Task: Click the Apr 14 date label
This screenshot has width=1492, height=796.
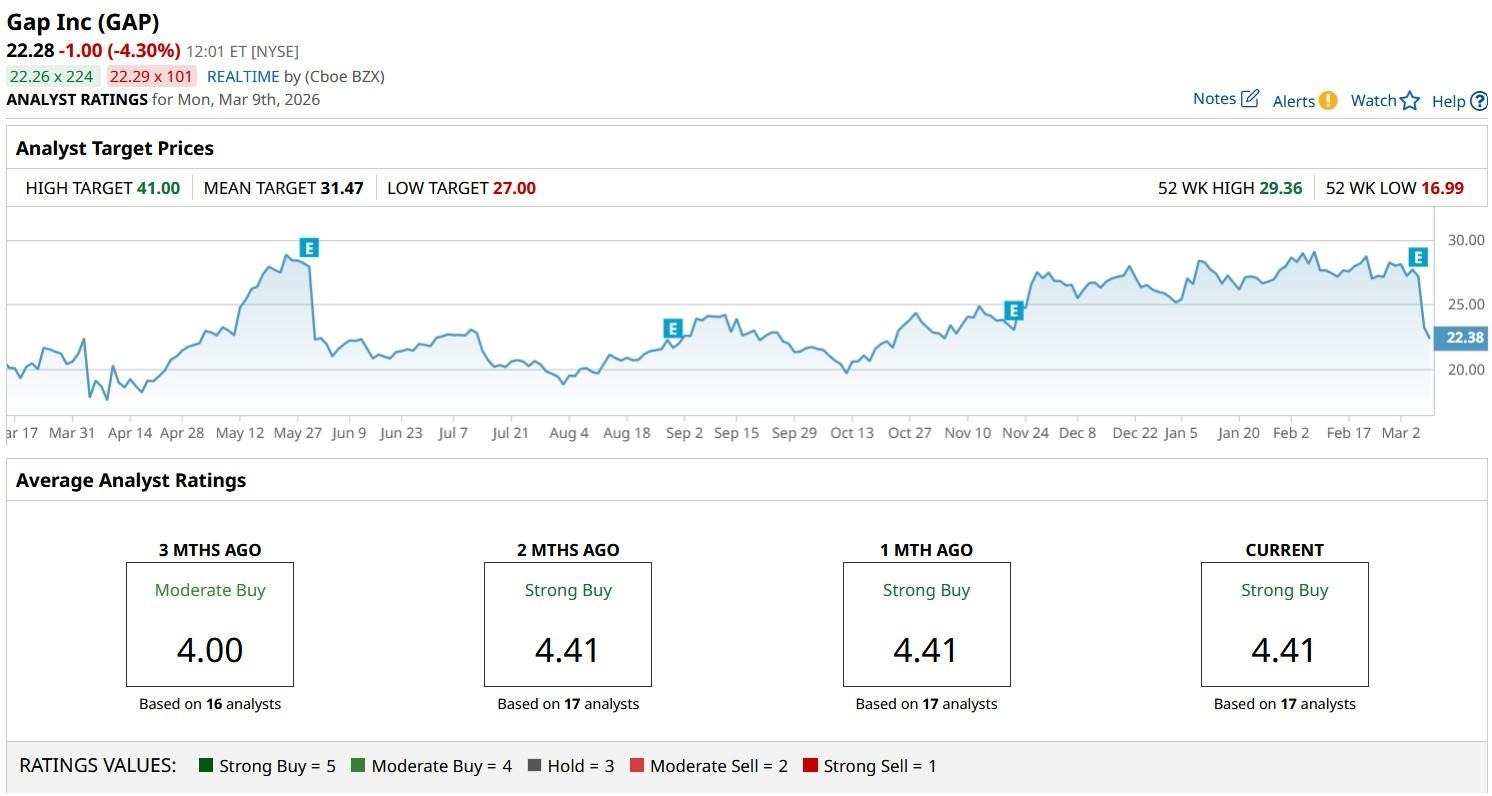Action: point(128,433)
